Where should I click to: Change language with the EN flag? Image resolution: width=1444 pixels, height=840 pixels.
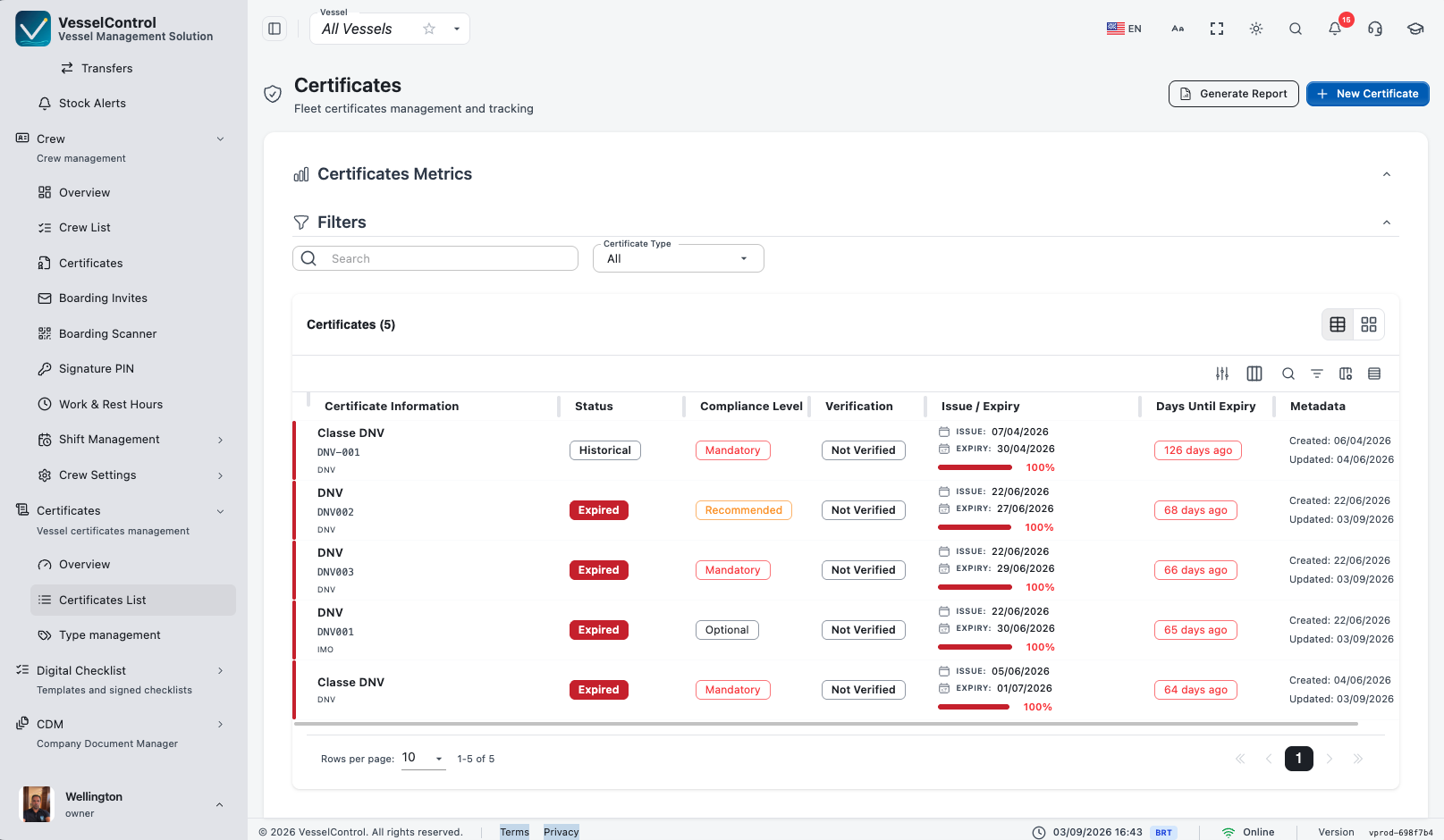point(1124,29)
